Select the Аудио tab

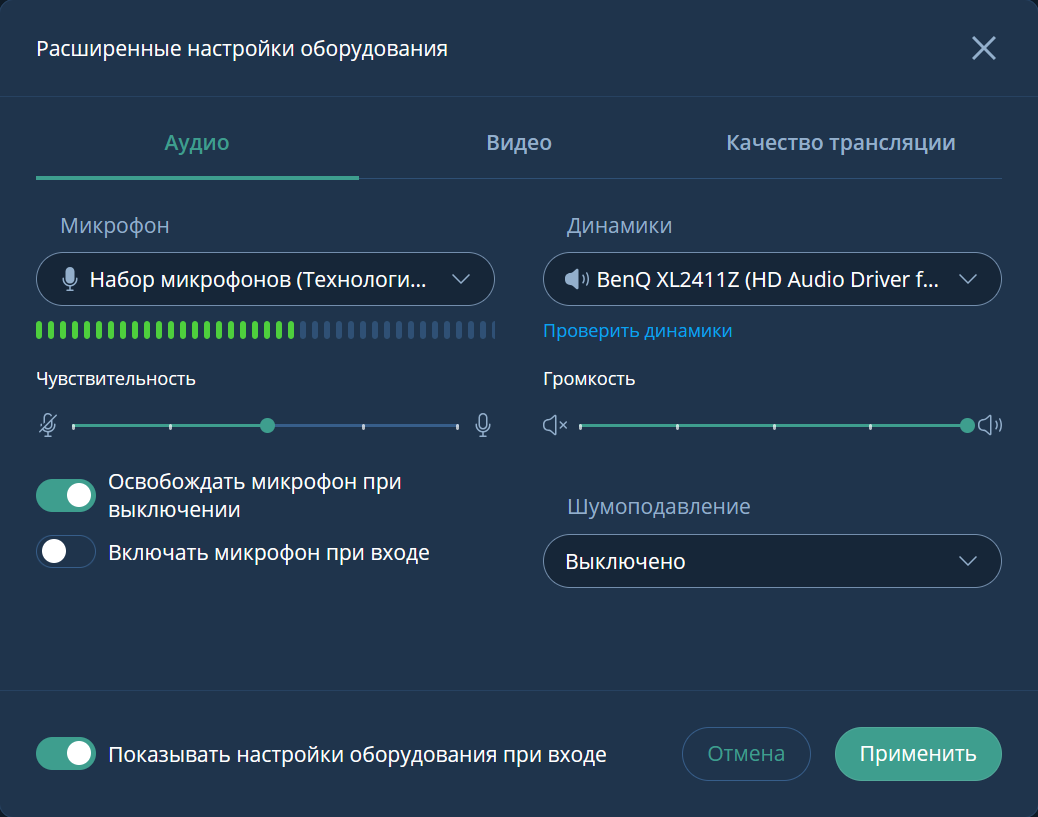(x=197, y=142)
